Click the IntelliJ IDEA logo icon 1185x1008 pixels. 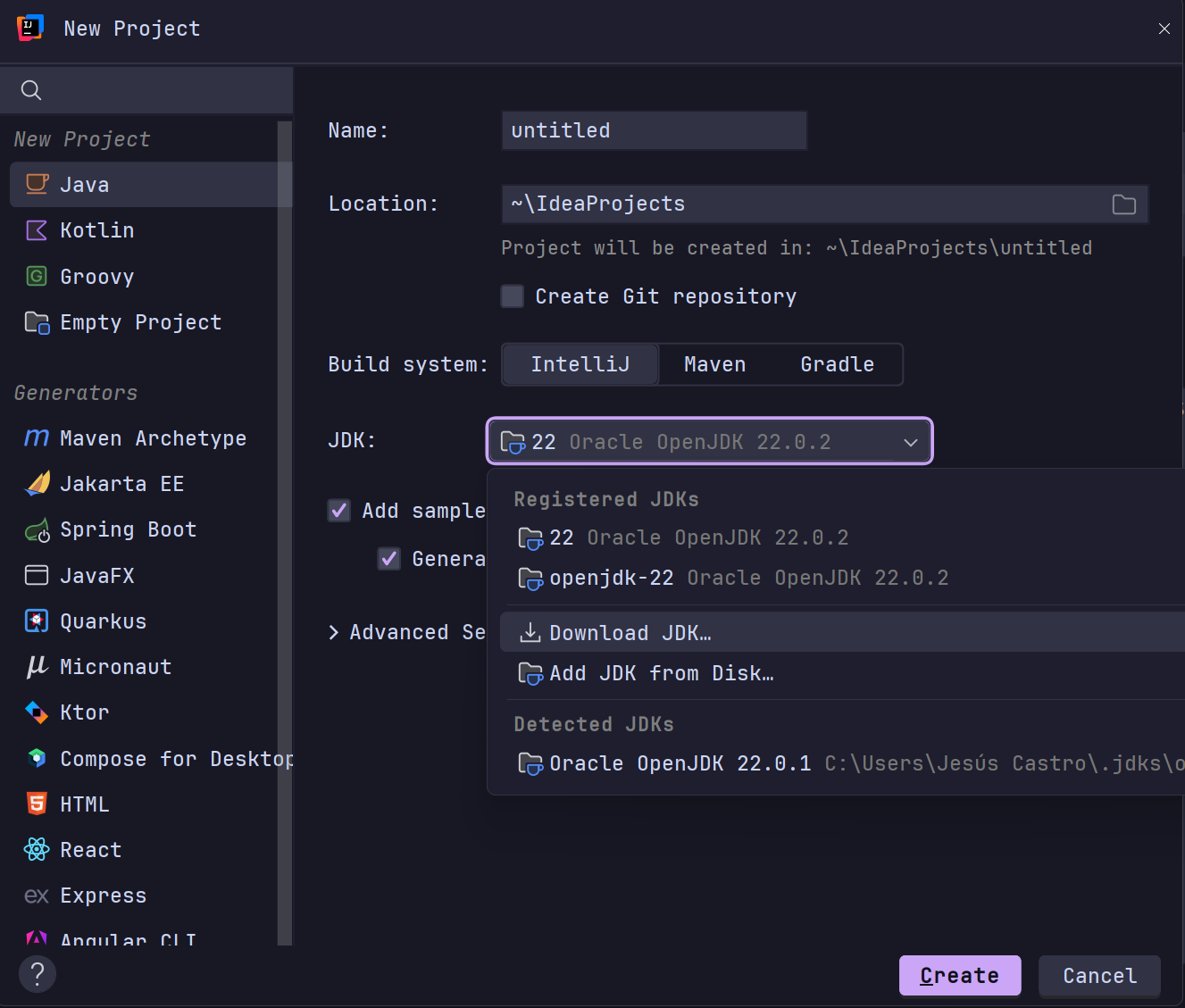tap(30, 28)
